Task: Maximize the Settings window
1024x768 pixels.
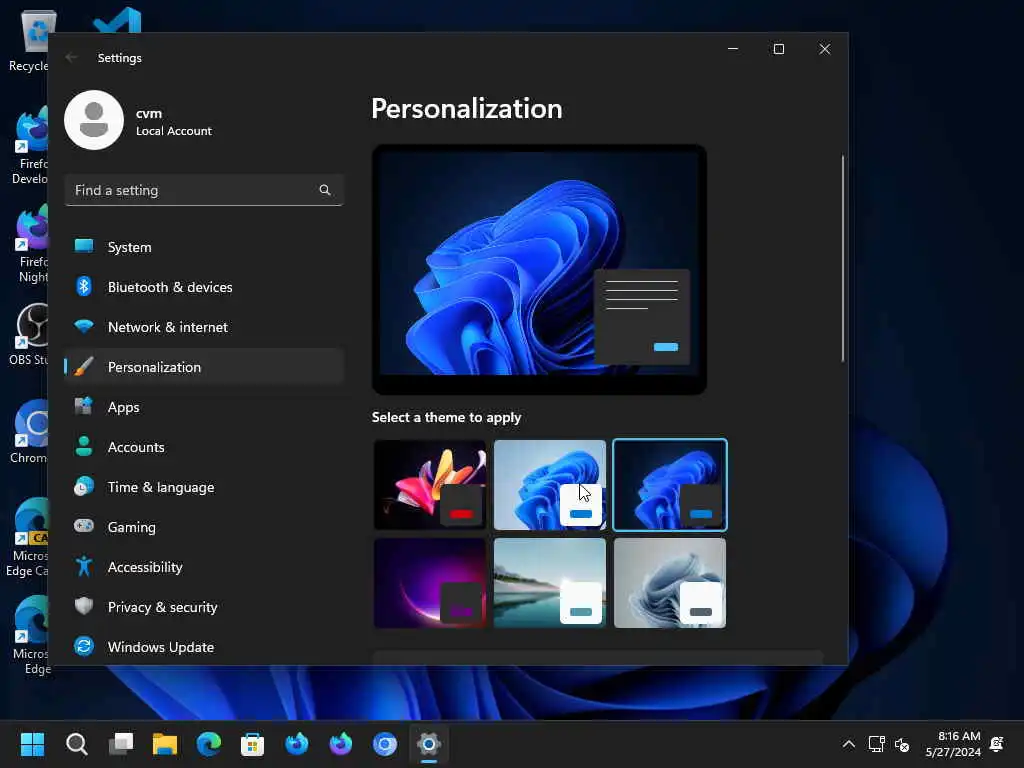Action: 778,49
